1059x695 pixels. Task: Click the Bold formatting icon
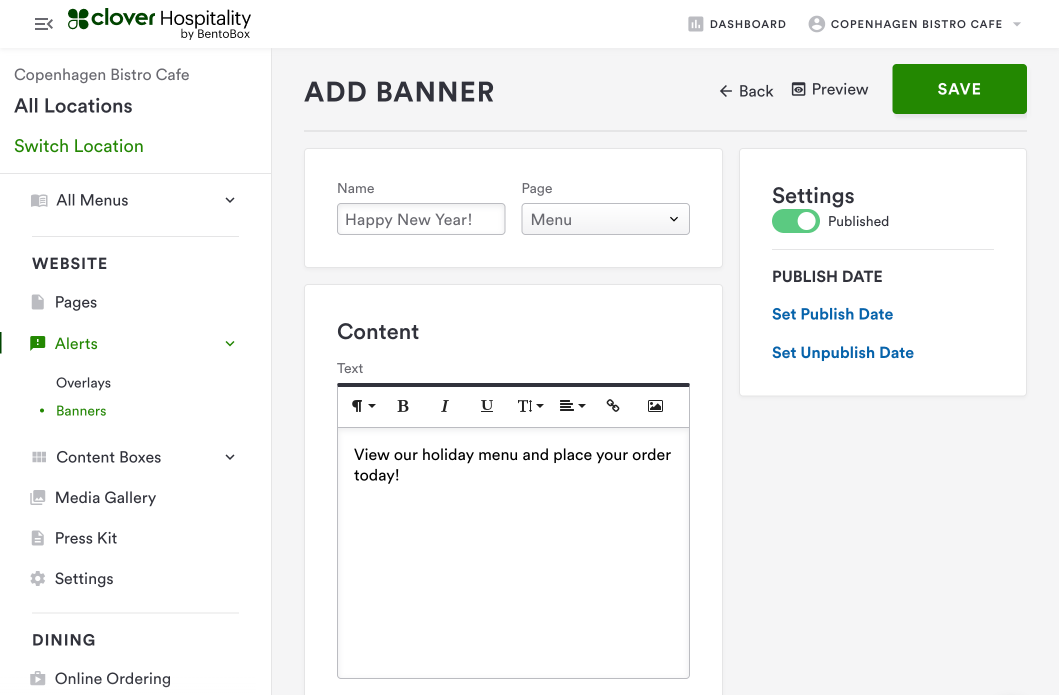click(403, 406)
